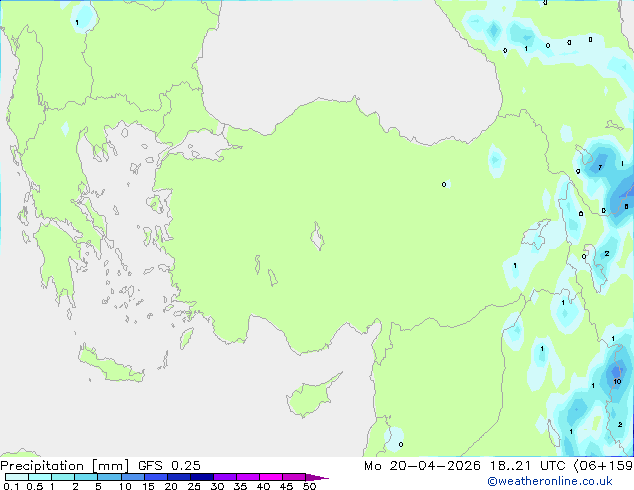Pick the 40–45 mm magenta legend swatch
Viewport: 634px width, 490px height.
coord(271,477)
